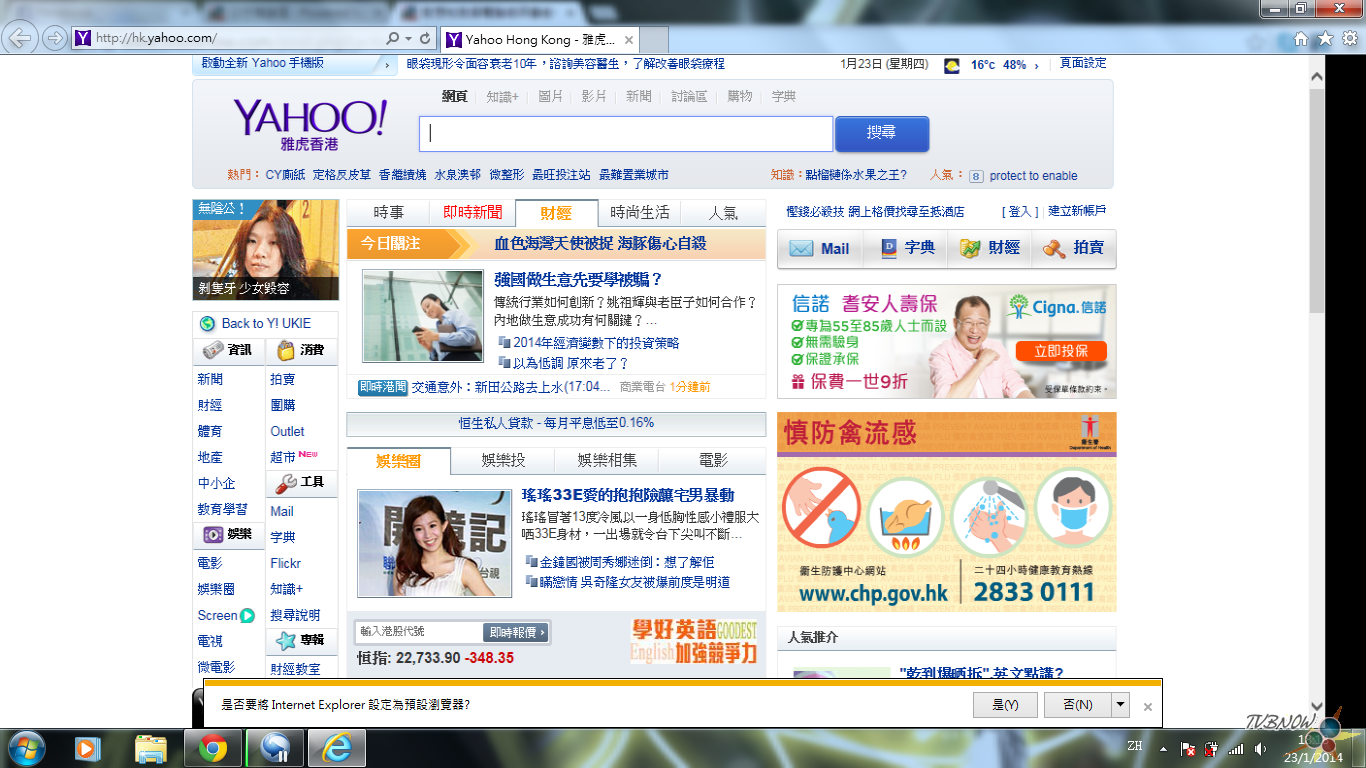The height and width of the screenshot is (768, 1366).
Task: Switch to 電影 entertainment tab
Action: click(x=713, y=461)
